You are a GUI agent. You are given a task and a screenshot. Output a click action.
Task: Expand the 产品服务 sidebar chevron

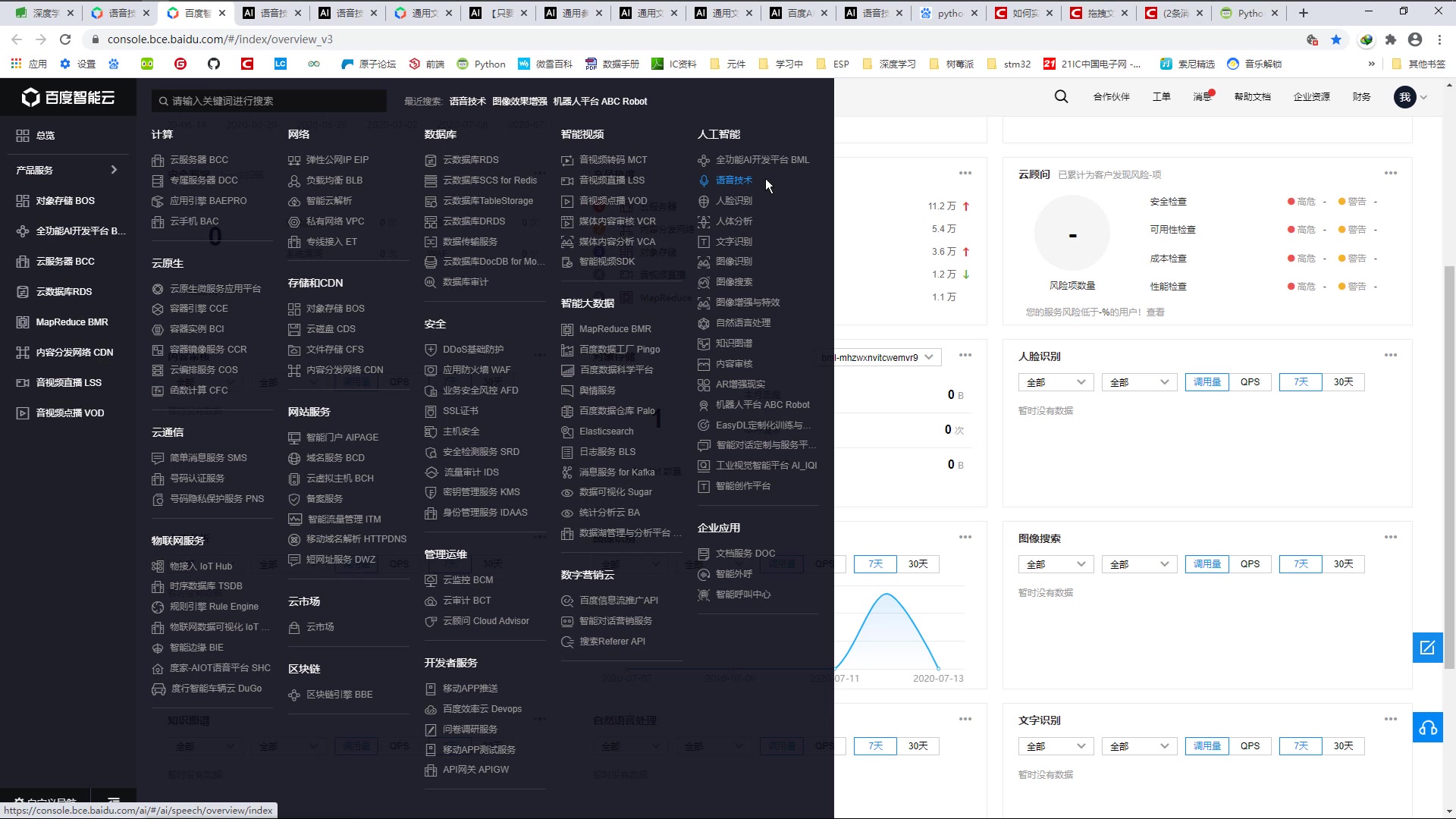(x=114, y=170)
